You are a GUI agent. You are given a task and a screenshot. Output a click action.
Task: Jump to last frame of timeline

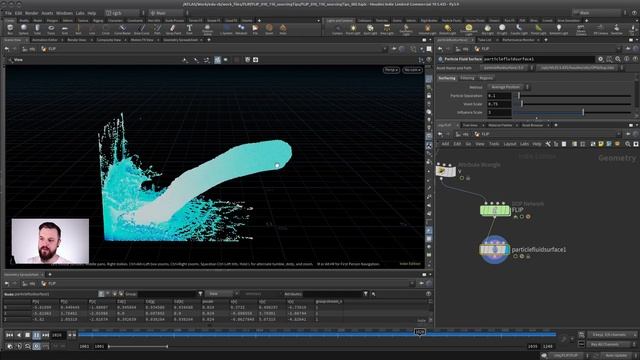pos(45,335)
